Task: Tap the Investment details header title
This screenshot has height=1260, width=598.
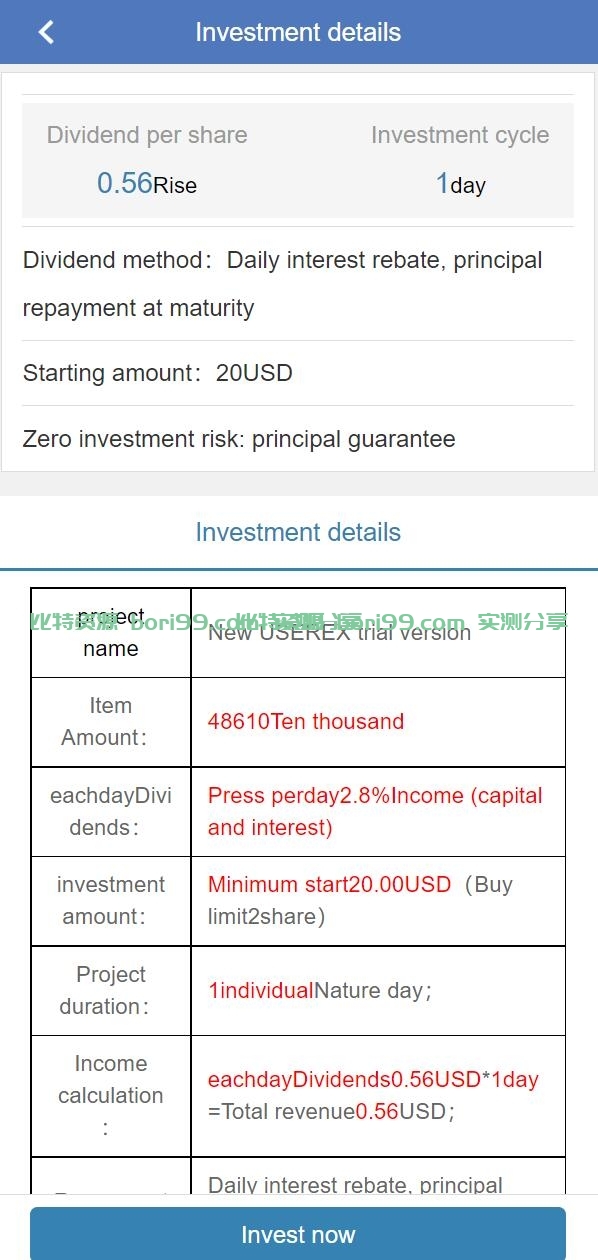Action: point(298,32)
